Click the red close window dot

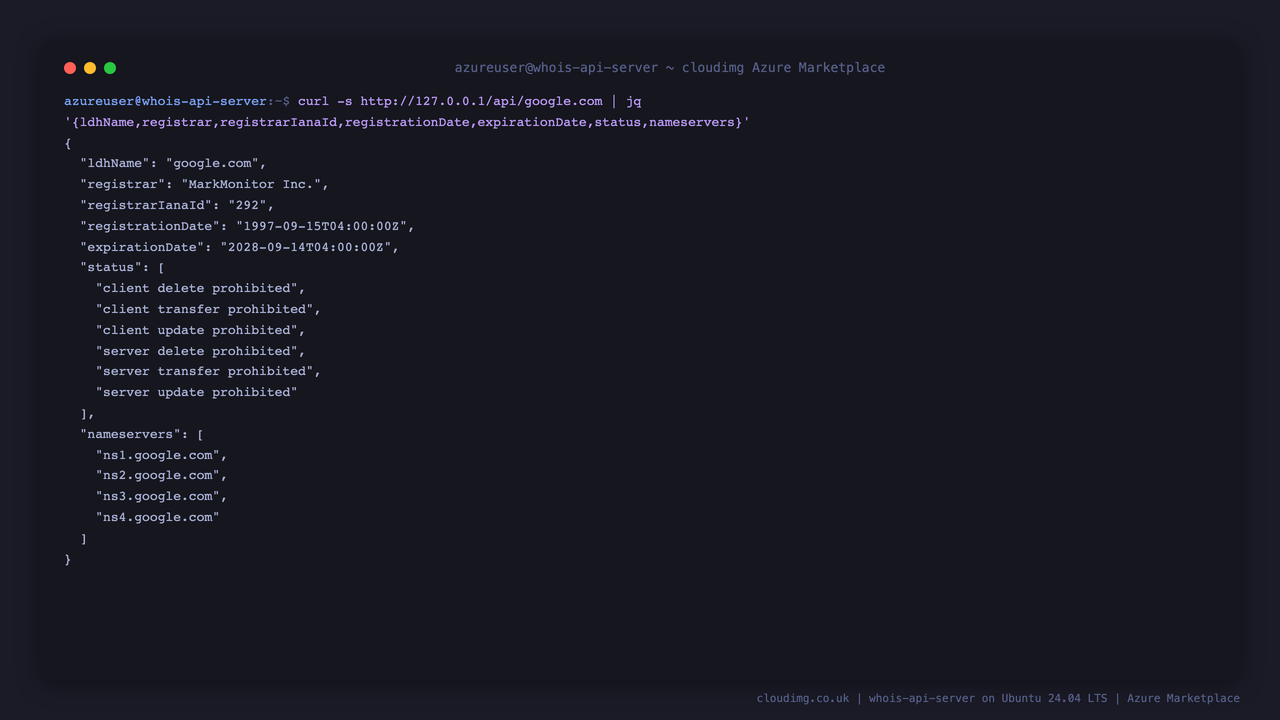[x=70, y=68]
